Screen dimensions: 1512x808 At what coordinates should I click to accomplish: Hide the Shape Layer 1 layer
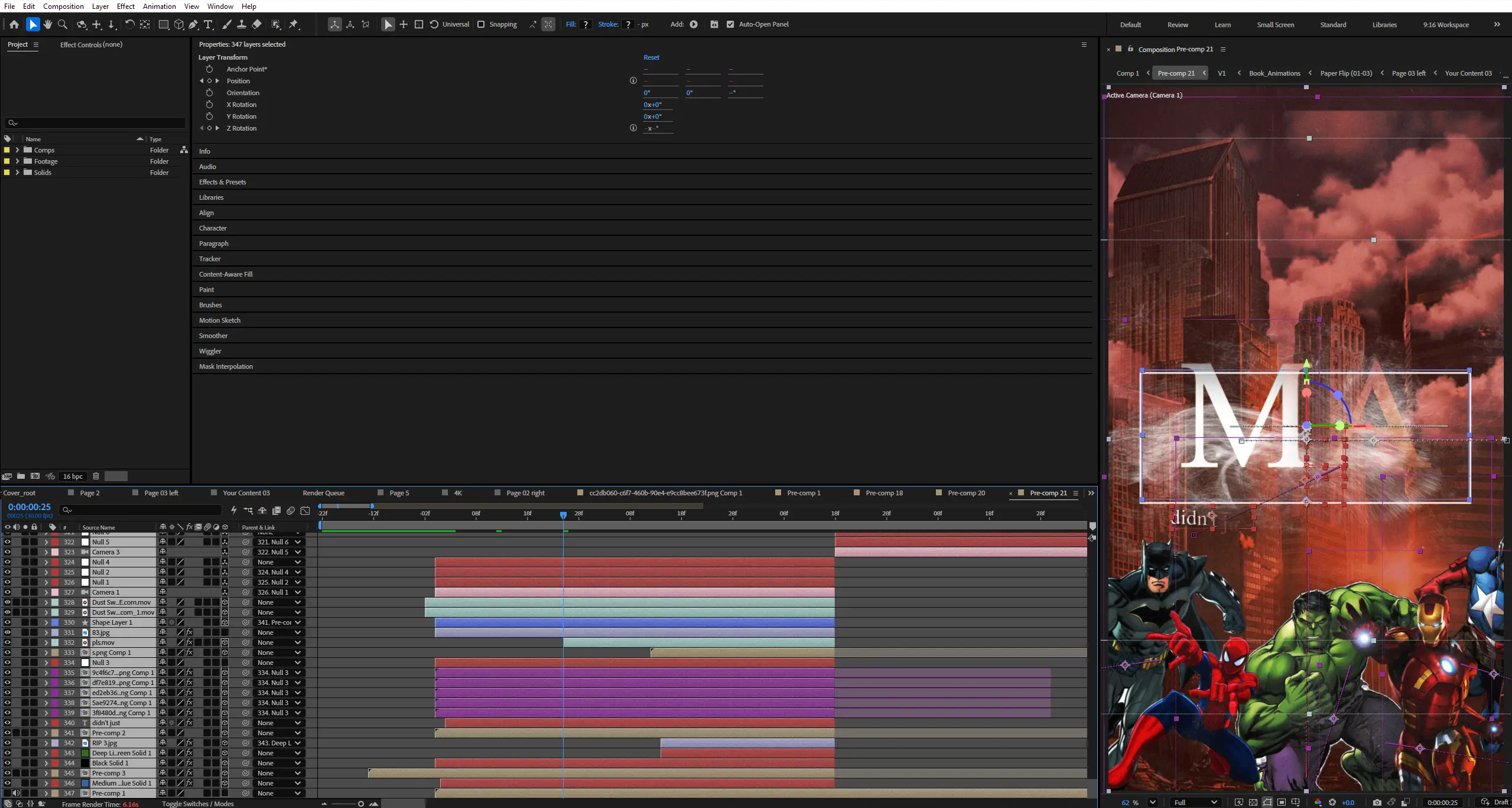click(7, 622)
